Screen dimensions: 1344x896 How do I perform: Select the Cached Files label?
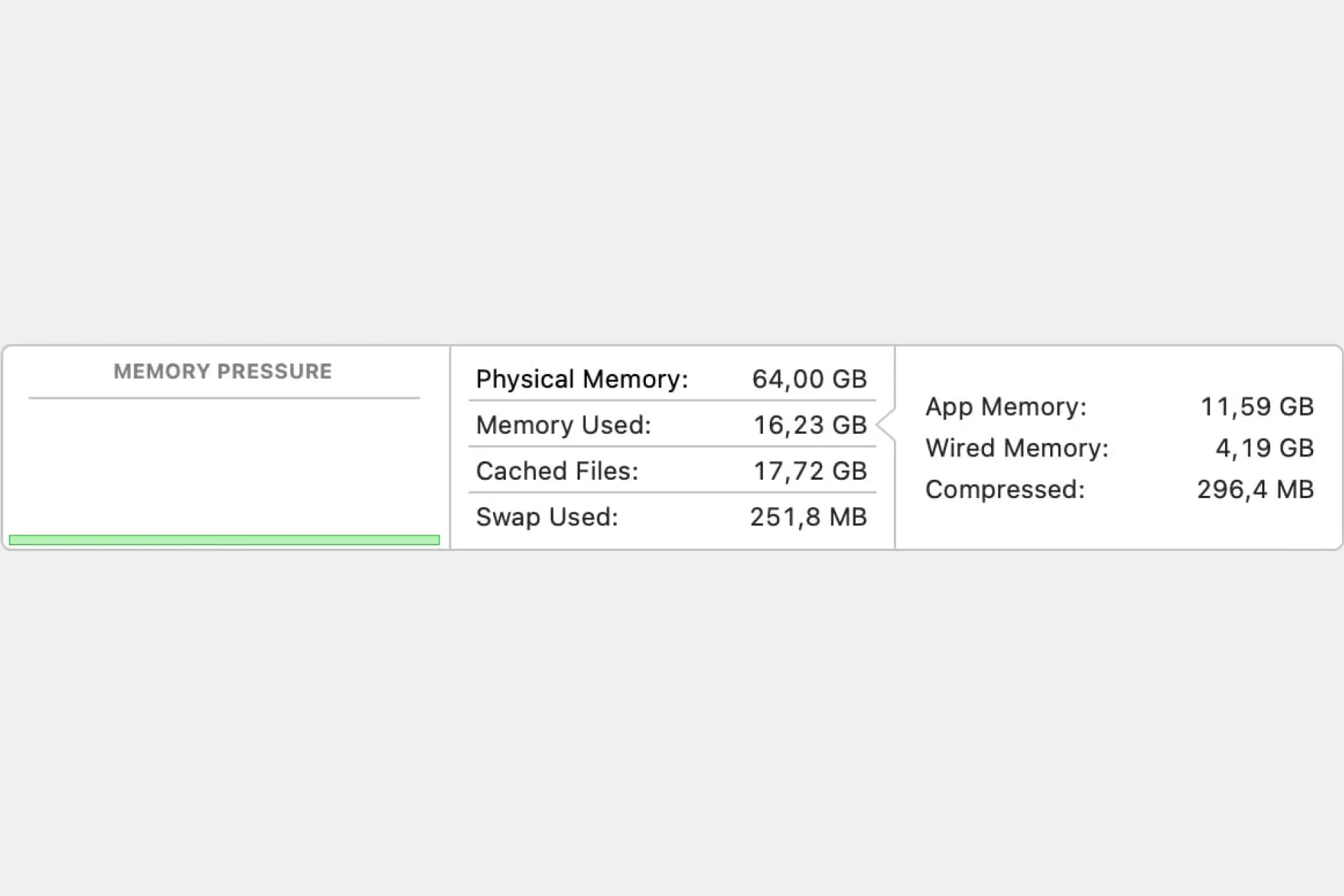pos(557,471)
